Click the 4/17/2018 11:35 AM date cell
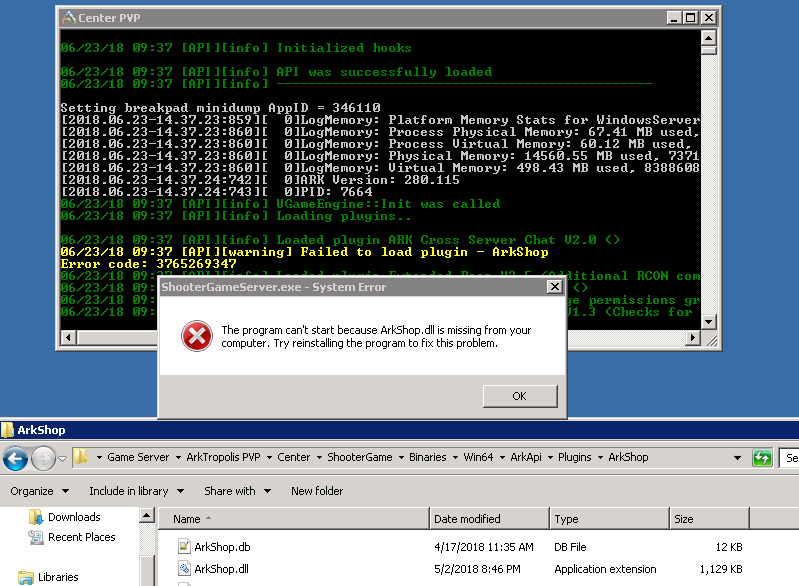Image resolution: width=799 pixels, height=586 pixels. 484,547
